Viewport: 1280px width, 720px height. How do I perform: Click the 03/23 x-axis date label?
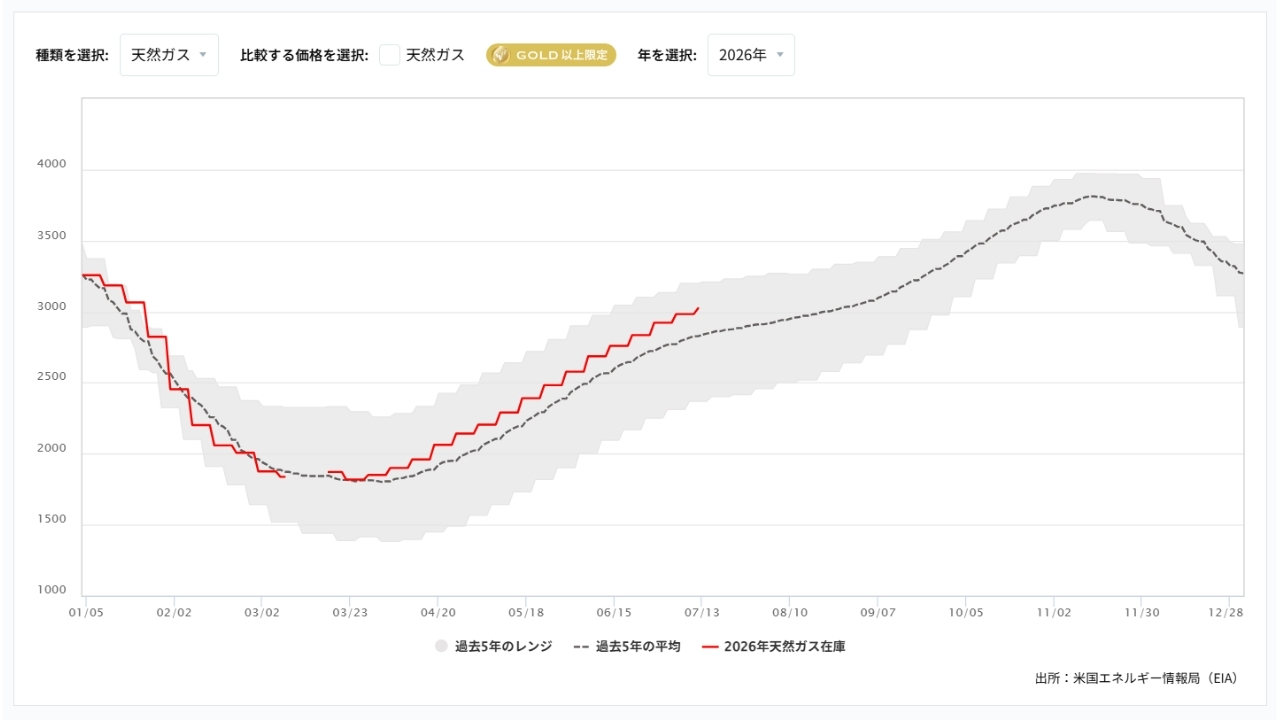349,612
